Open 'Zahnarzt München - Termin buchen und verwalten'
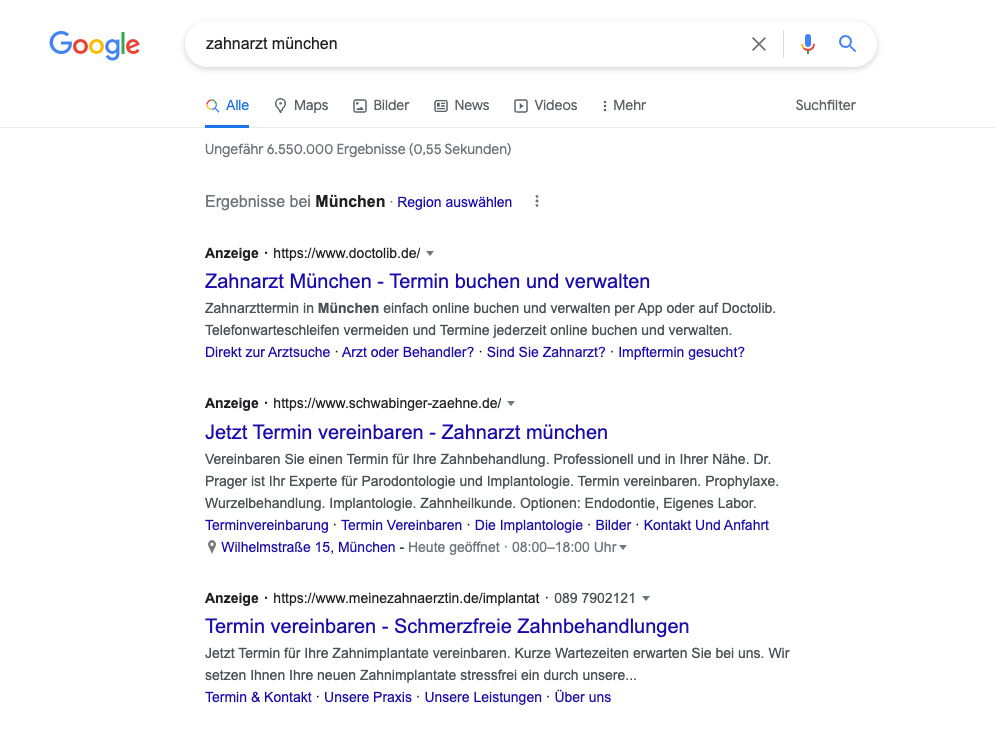The height and width of the screenshot is (748, 995). click(427, 281)
